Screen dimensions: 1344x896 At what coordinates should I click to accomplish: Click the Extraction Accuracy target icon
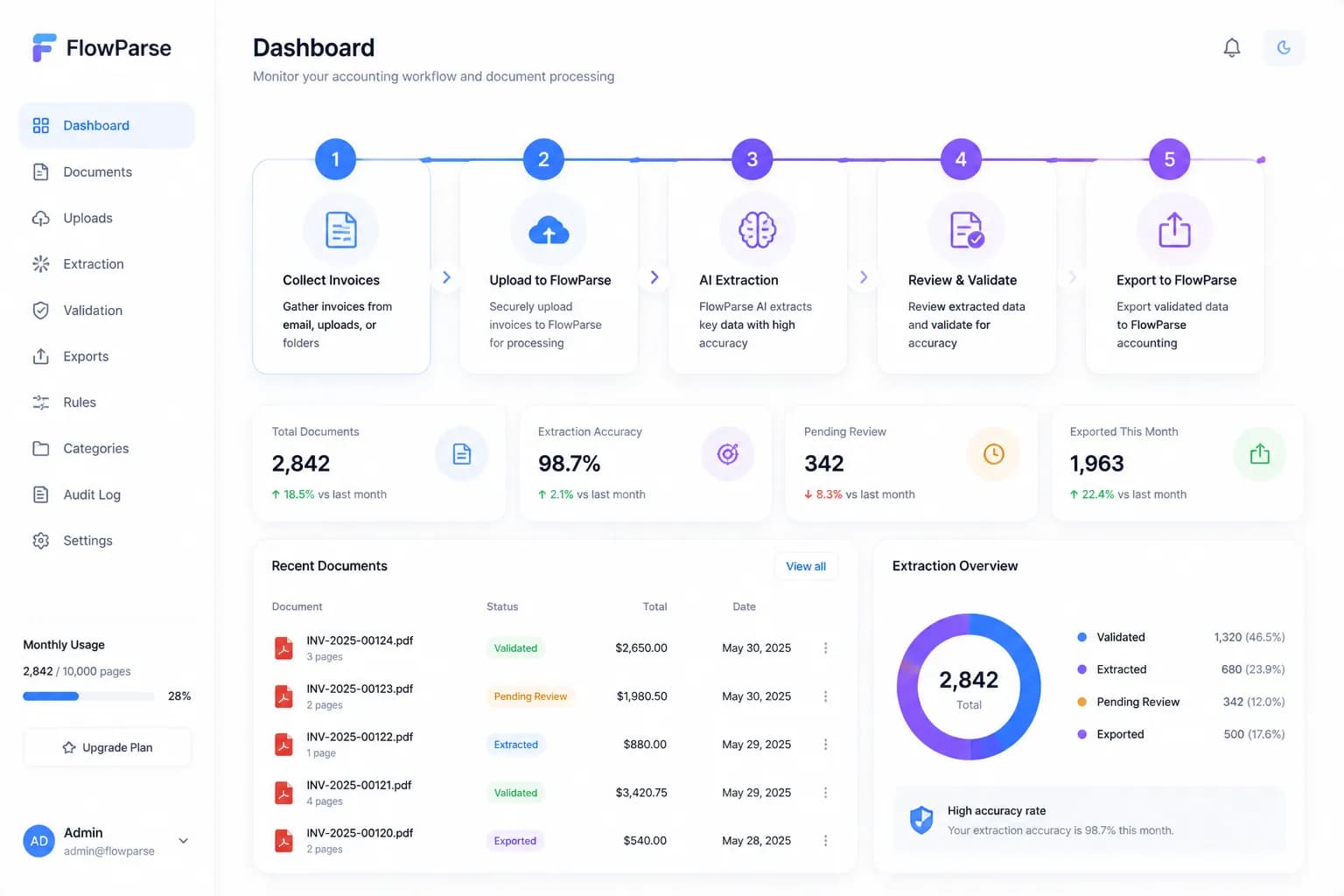click(x=728, y=454)
